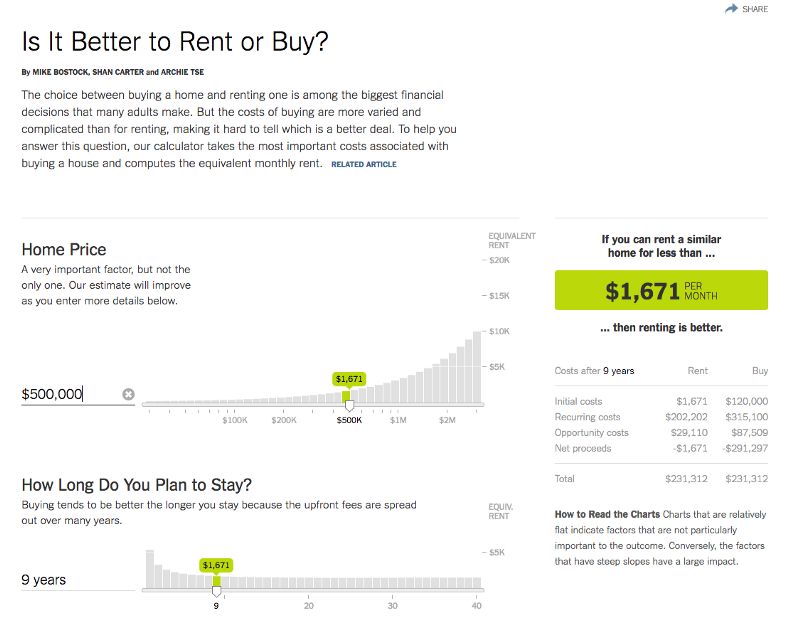The height and width of the screenshot is (637, 800).
Task: Click the tallest bar in home price chart
Action: (x=477, y=367)
